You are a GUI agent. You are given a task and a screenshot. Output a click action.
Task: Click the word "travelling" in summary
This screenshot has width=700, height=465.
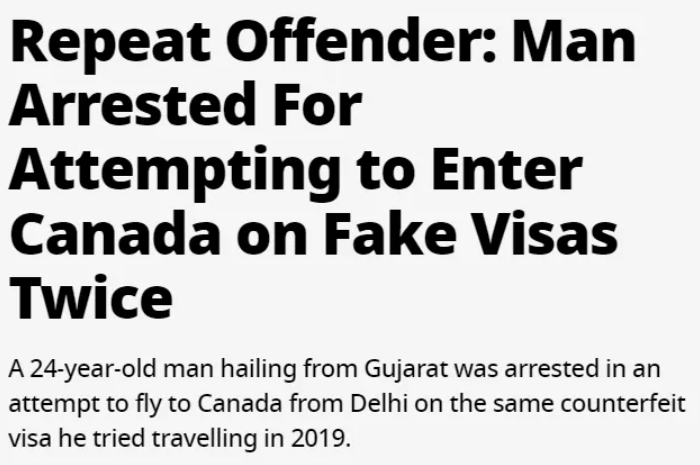coord(204,440)
